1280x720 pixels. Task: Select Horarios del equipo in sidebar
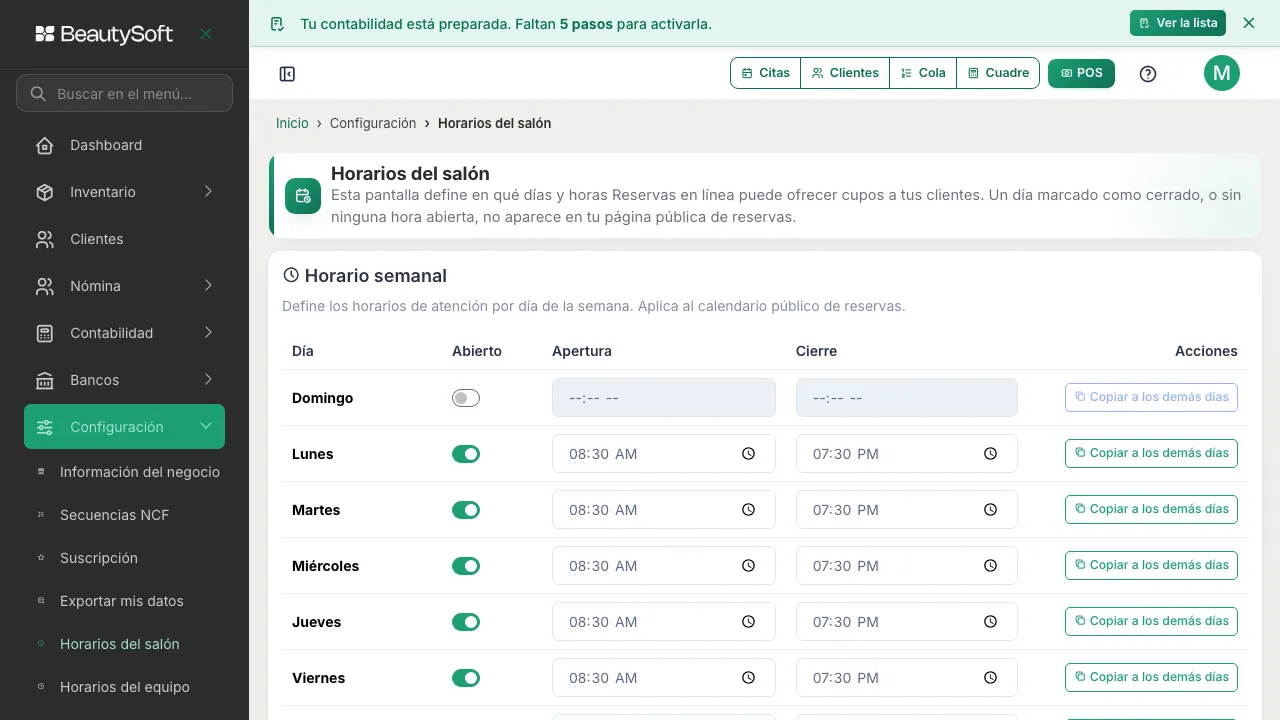pos(125,687)
